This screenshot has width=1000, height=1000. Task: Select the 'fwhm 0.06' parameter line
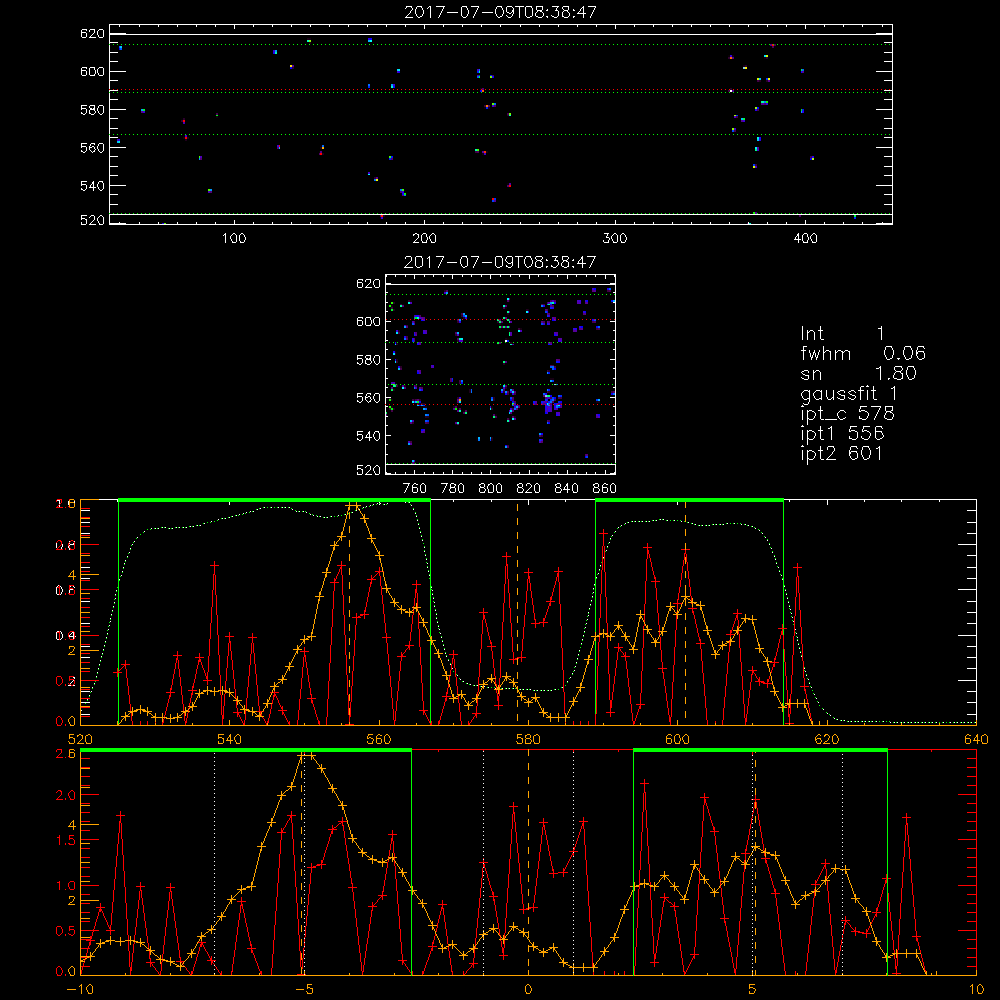coord(863,353)
